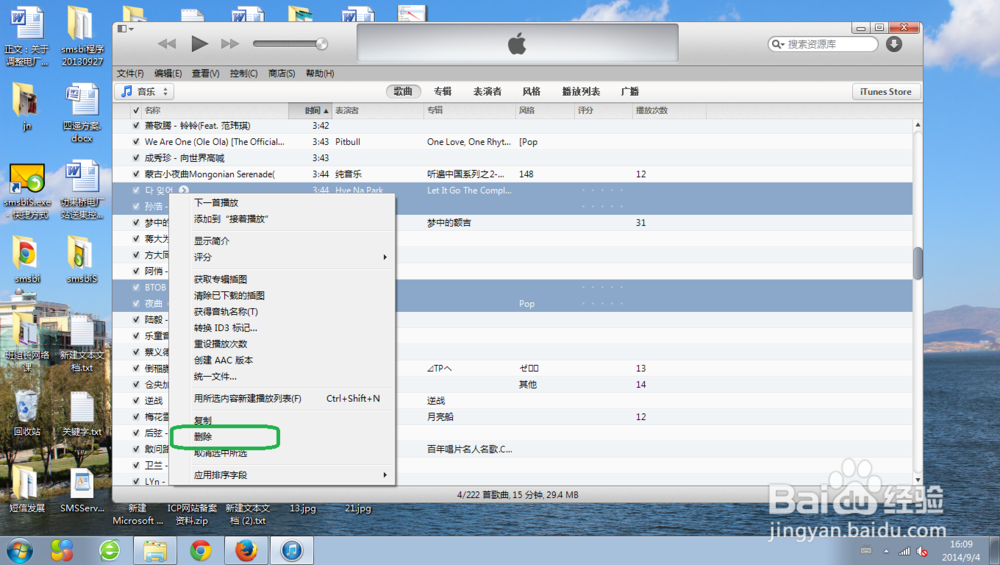1000x565 pixels.
Task: Click the arrow icon beside 다 잊어 title
Action: (184, 190)
